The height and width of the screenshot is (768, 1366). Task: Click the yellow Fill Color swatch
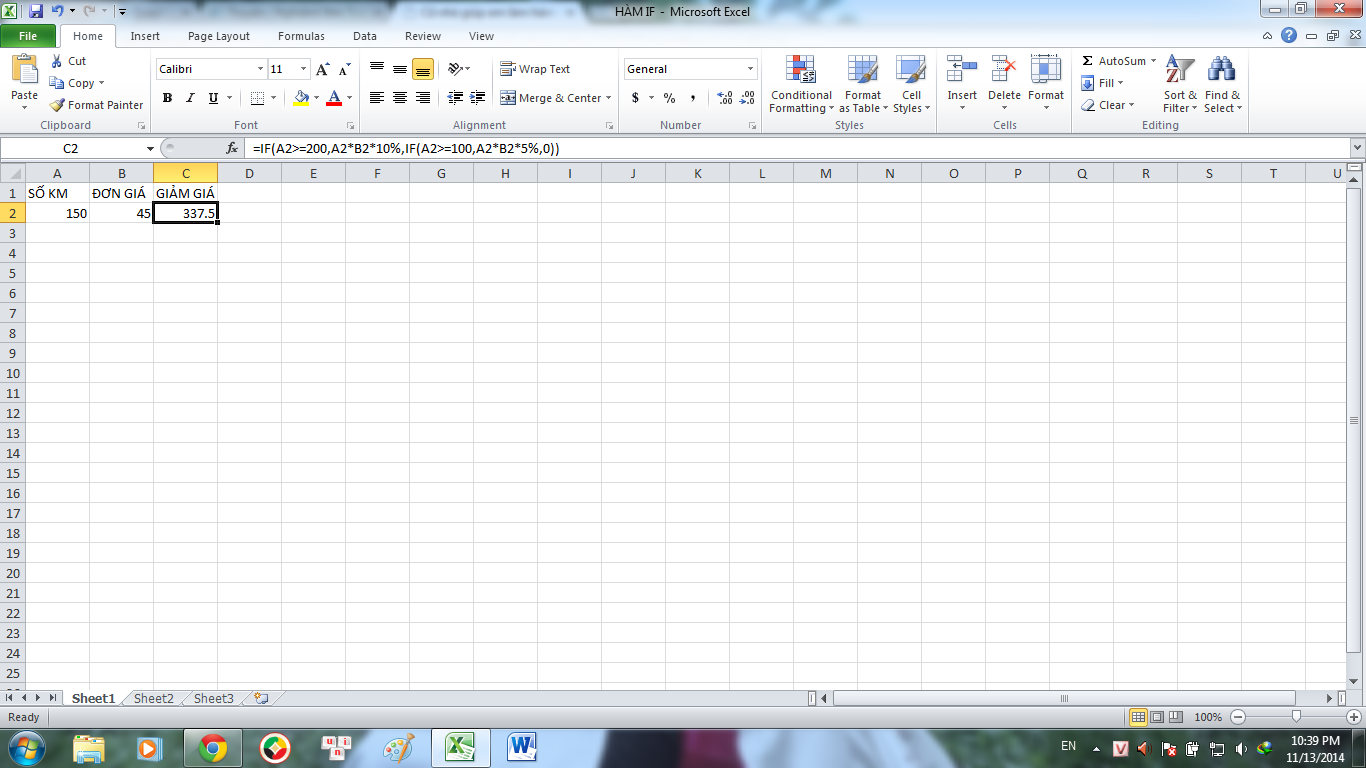tap(301, 98)
